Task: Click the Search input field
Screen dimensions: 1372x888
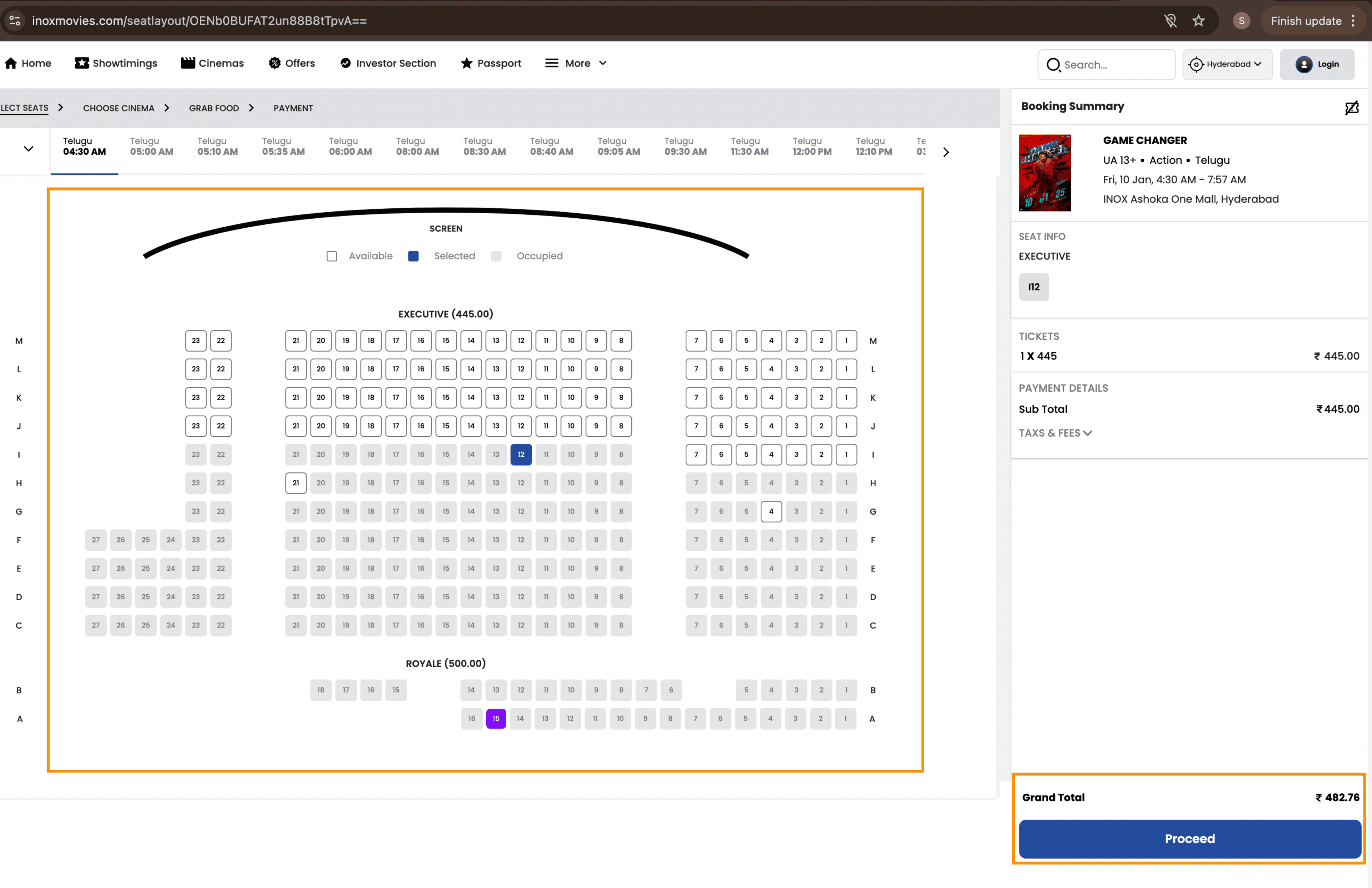Action: click(x=1106, y=64)
